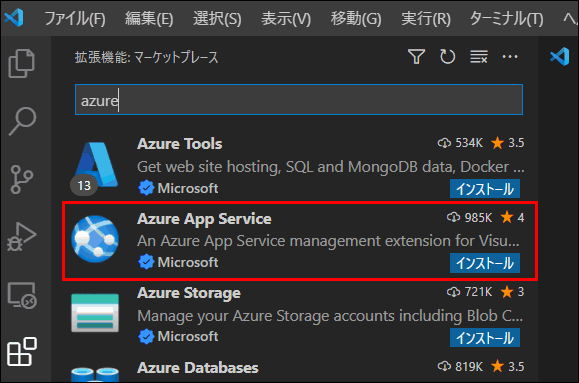The width and height of the screenshot is (579, 383).
Task: Click the VS Code logo in title bar
Action: 14,17
